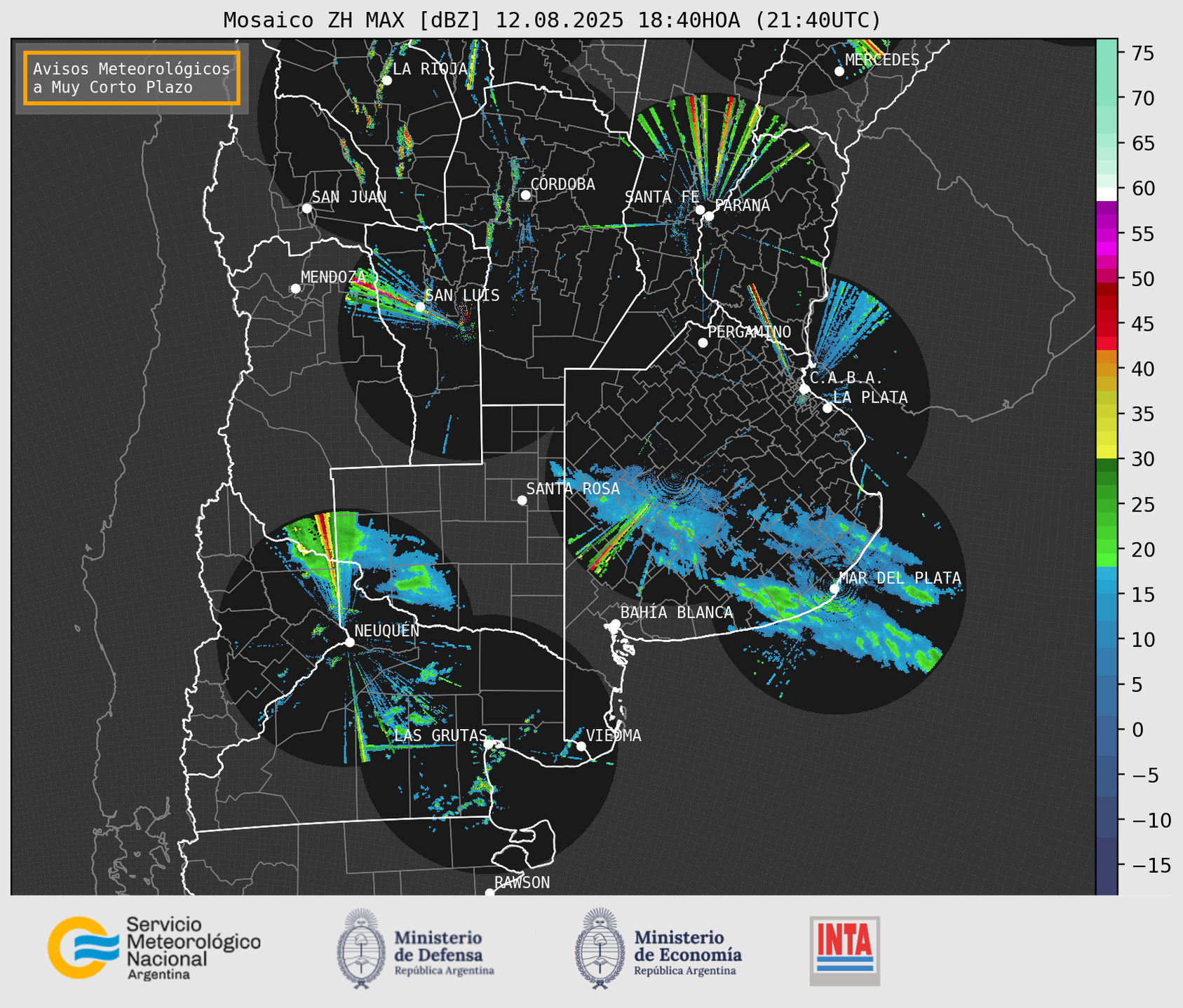Click the VIEDMA label text
Image resolution: width=1183 pixels, height=1008 pixels.
(614, 735)
